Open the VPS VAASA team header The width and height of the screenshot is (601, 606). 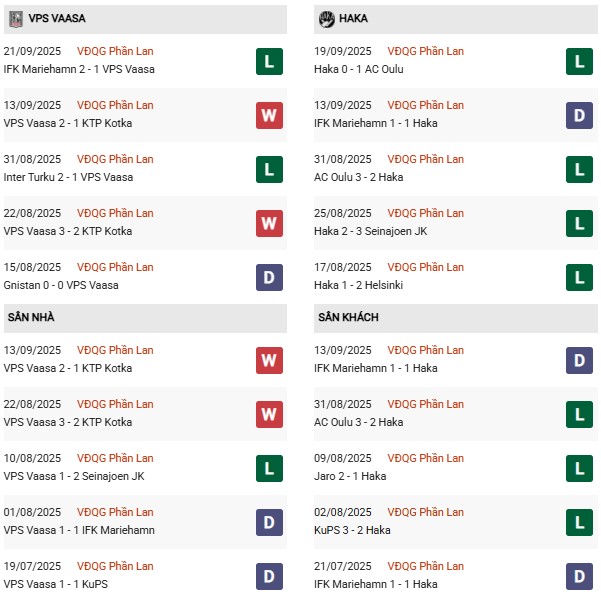coord(145,19)
